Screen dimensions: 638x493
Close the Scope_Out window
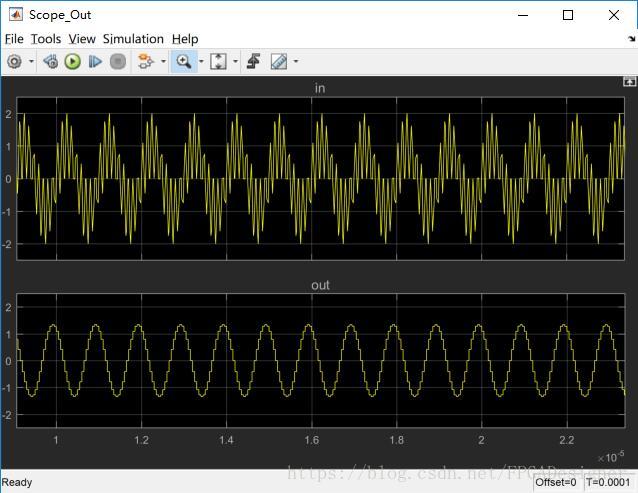[614, 15]
